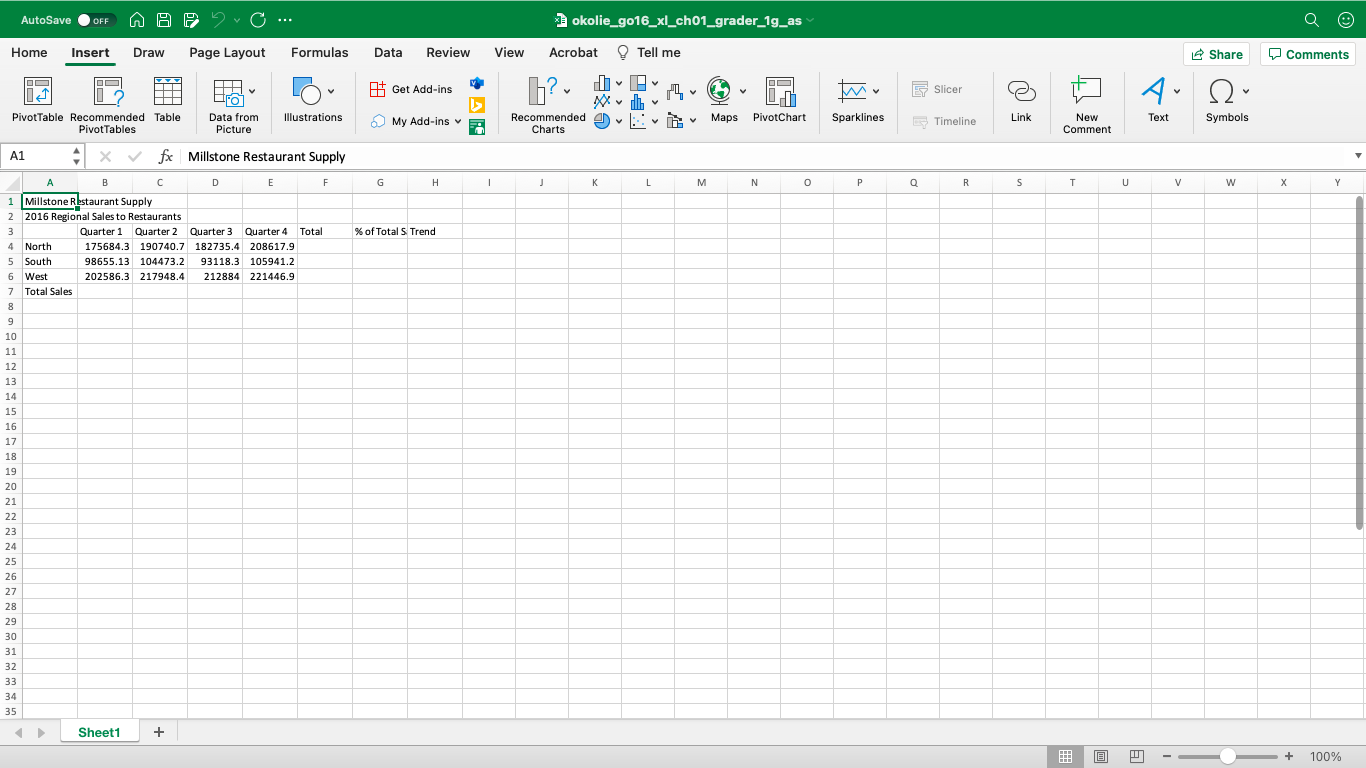Click the zoom in plus button
1366x768 pixels.
(x=1289, y=757)
